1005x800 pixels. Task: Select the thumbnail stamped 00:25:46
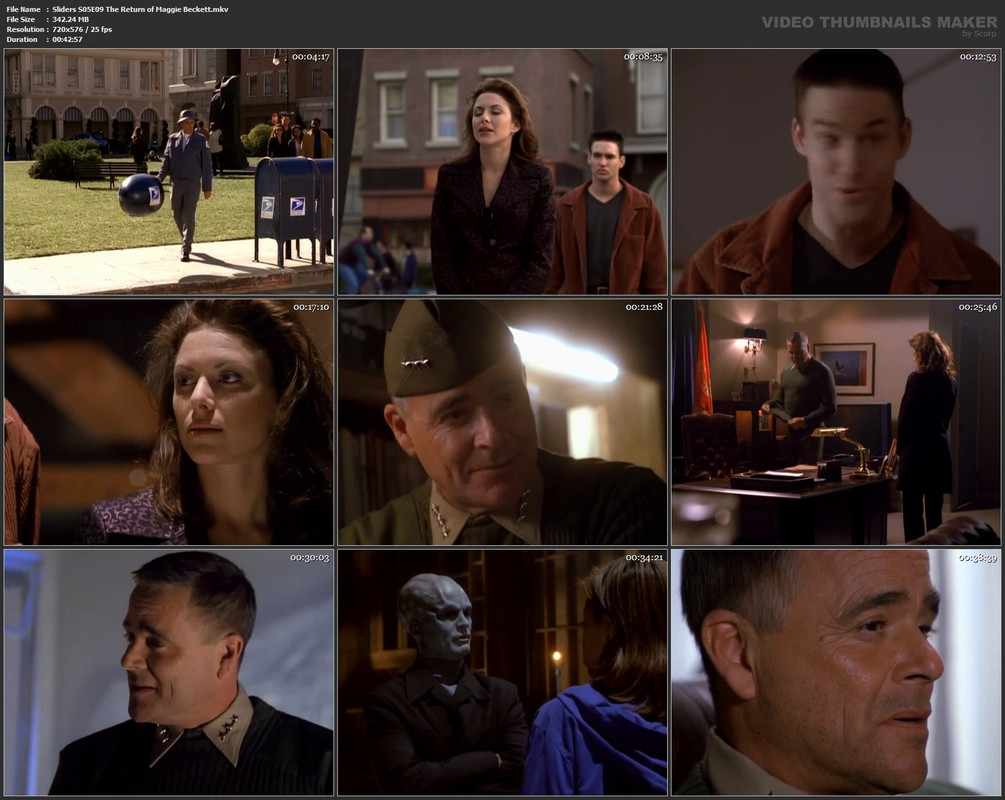click(836, 422)
